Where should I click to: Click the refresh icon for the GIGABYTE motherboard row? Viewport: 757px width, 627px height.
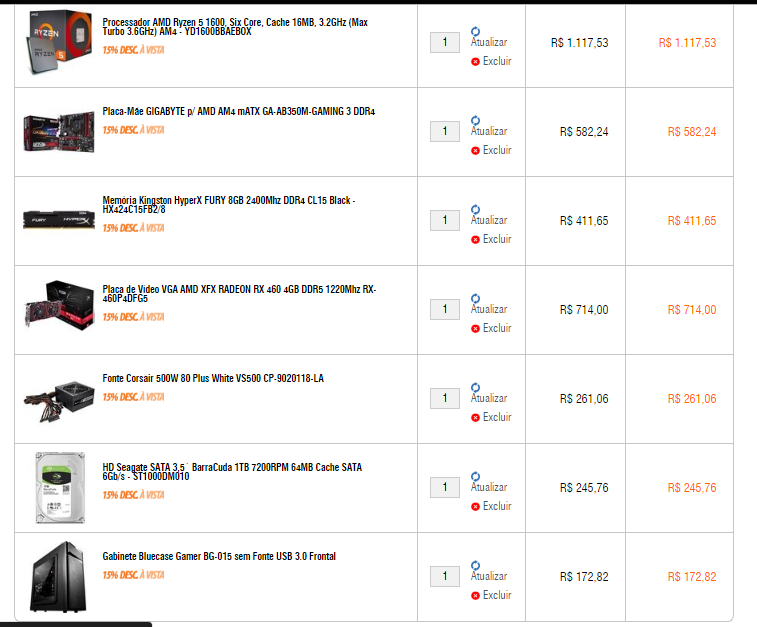tap(476, 120)
